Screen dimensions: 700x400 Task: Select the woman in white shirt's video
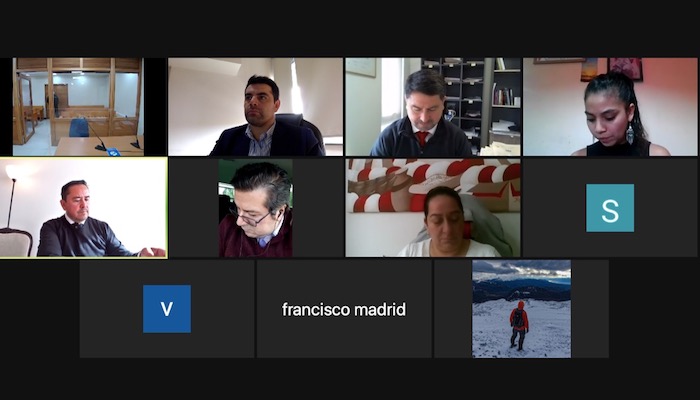click(433, 208)
